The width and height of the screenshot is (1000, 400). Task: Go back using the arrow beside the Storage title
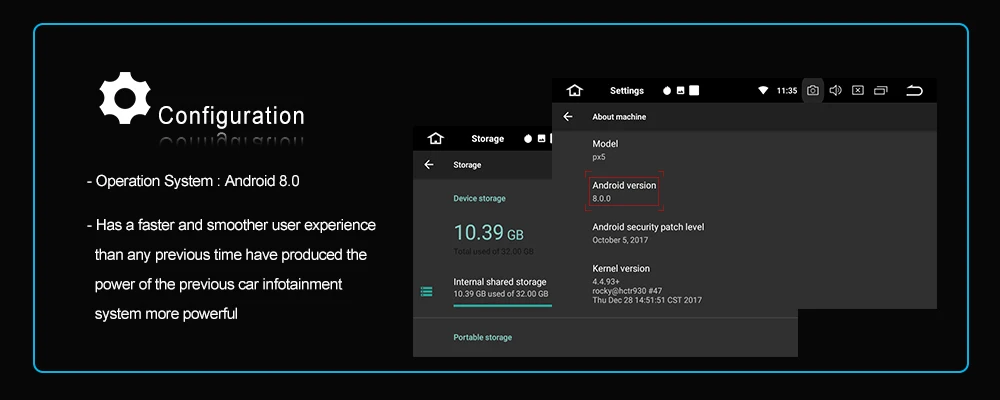[429, 165]
